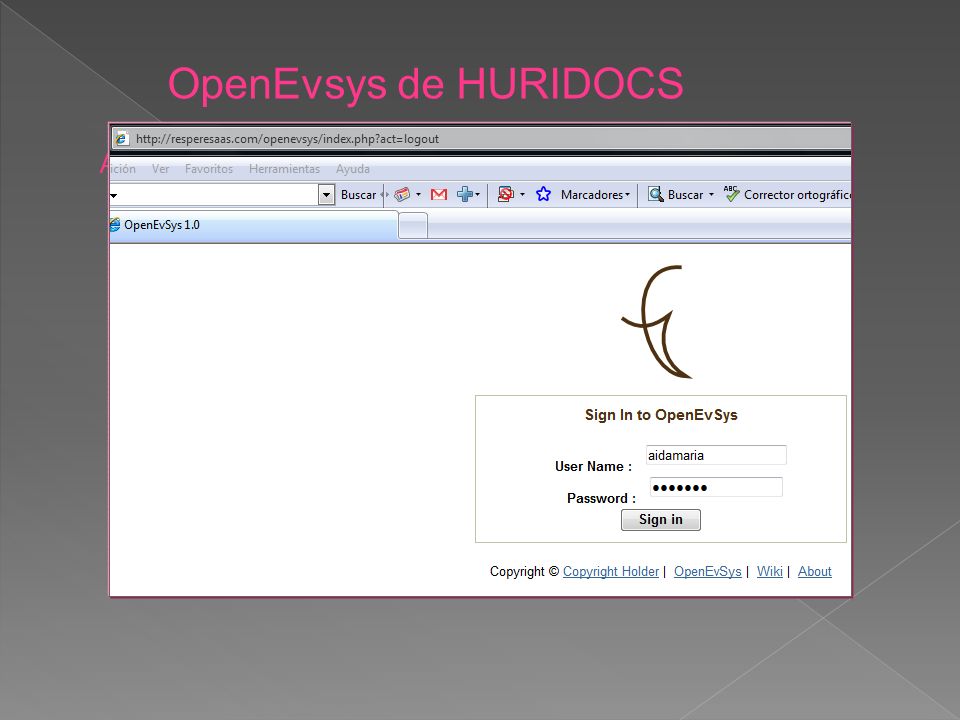This screenshot has width=960, height=720.
Task: Click the ABC spell check icon
Action: point(731,193)
